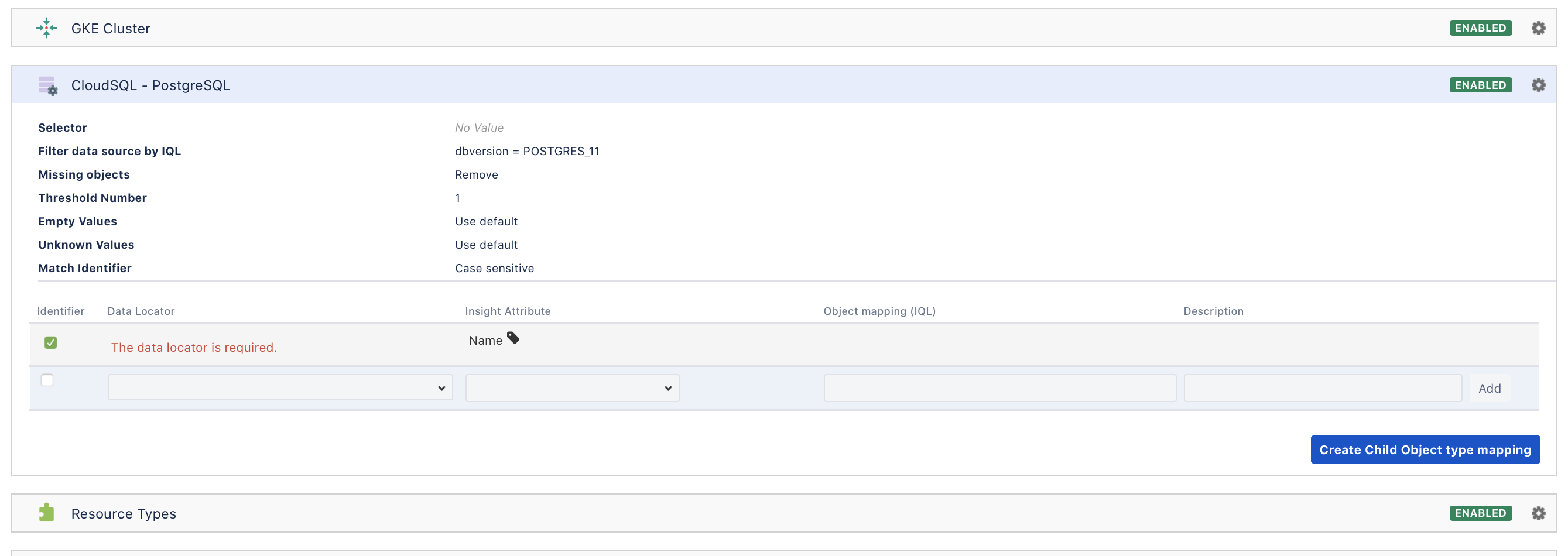
Task: Click the 'No Value' selector text
Action: point(479,128)
